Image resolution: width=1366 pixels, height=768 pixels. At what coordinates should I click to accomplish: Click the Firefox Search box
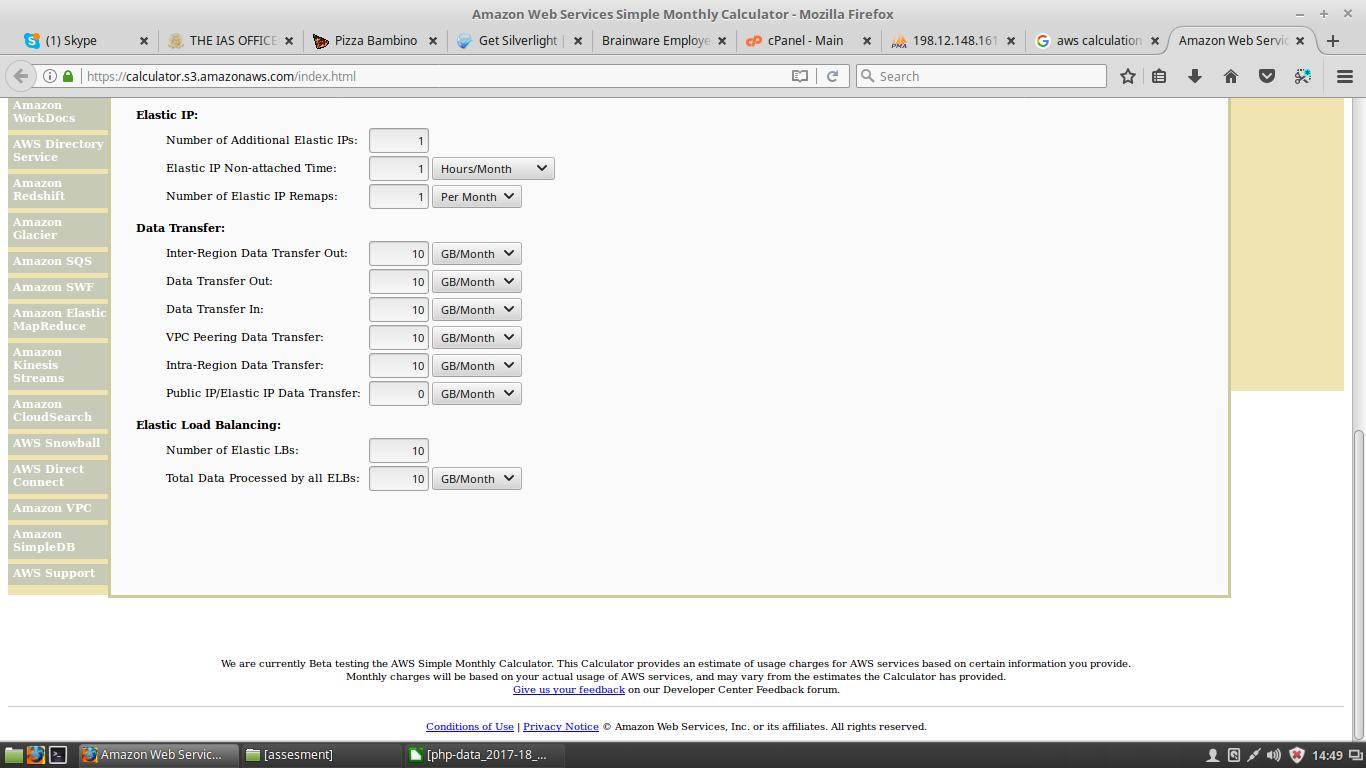[981, 76]
